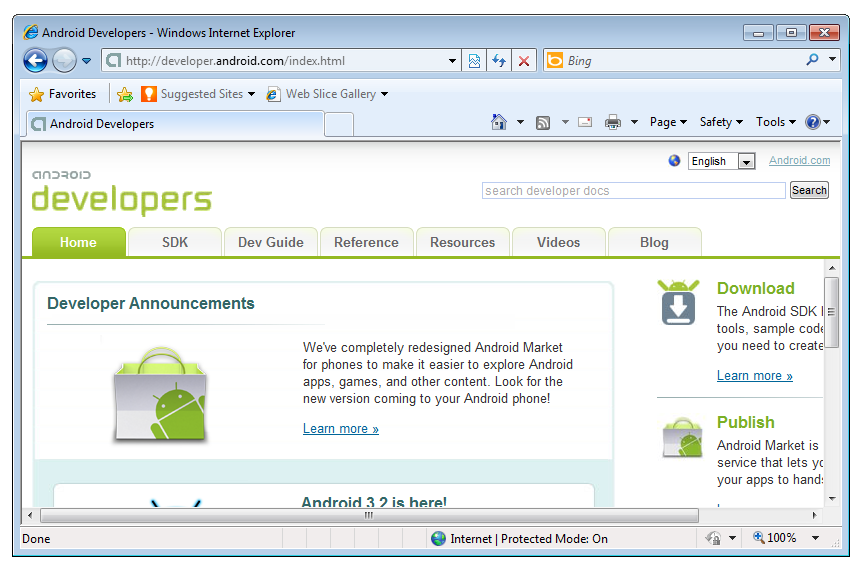Screen dimensions: 862x571
Task: Open Web Slice Gallery
Action: (x=328, y=94)
